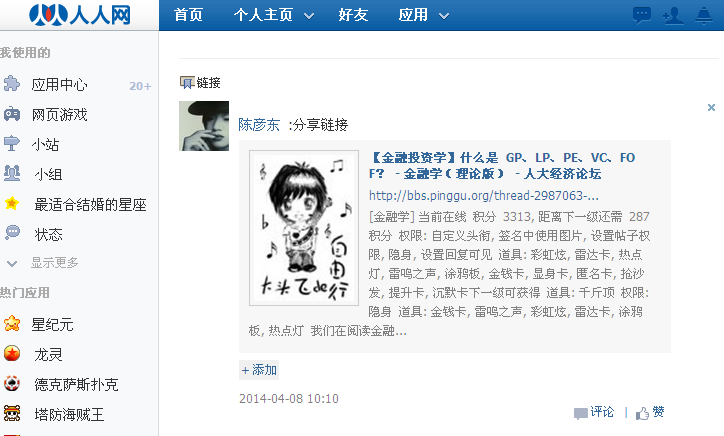Click the 小组 group icon
The image size is (724, 436).
[12, 173]
